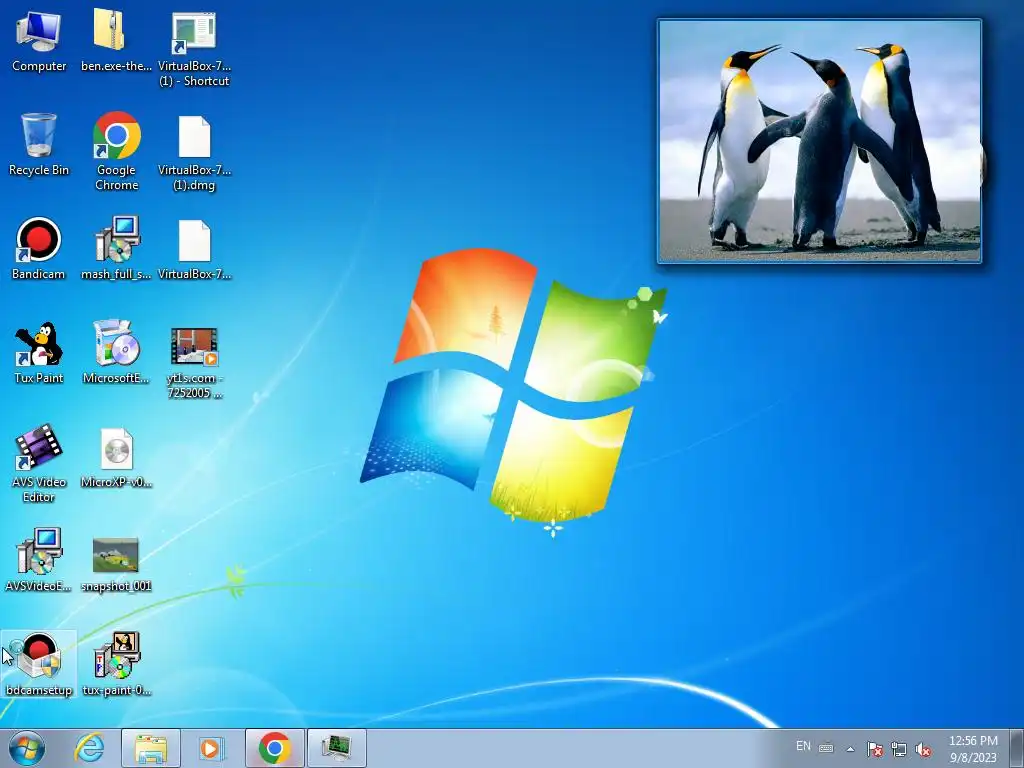Select the yt1s.com video file icon
The width and height of the screenshot is (1024, 768).
[x=194, y=362]
